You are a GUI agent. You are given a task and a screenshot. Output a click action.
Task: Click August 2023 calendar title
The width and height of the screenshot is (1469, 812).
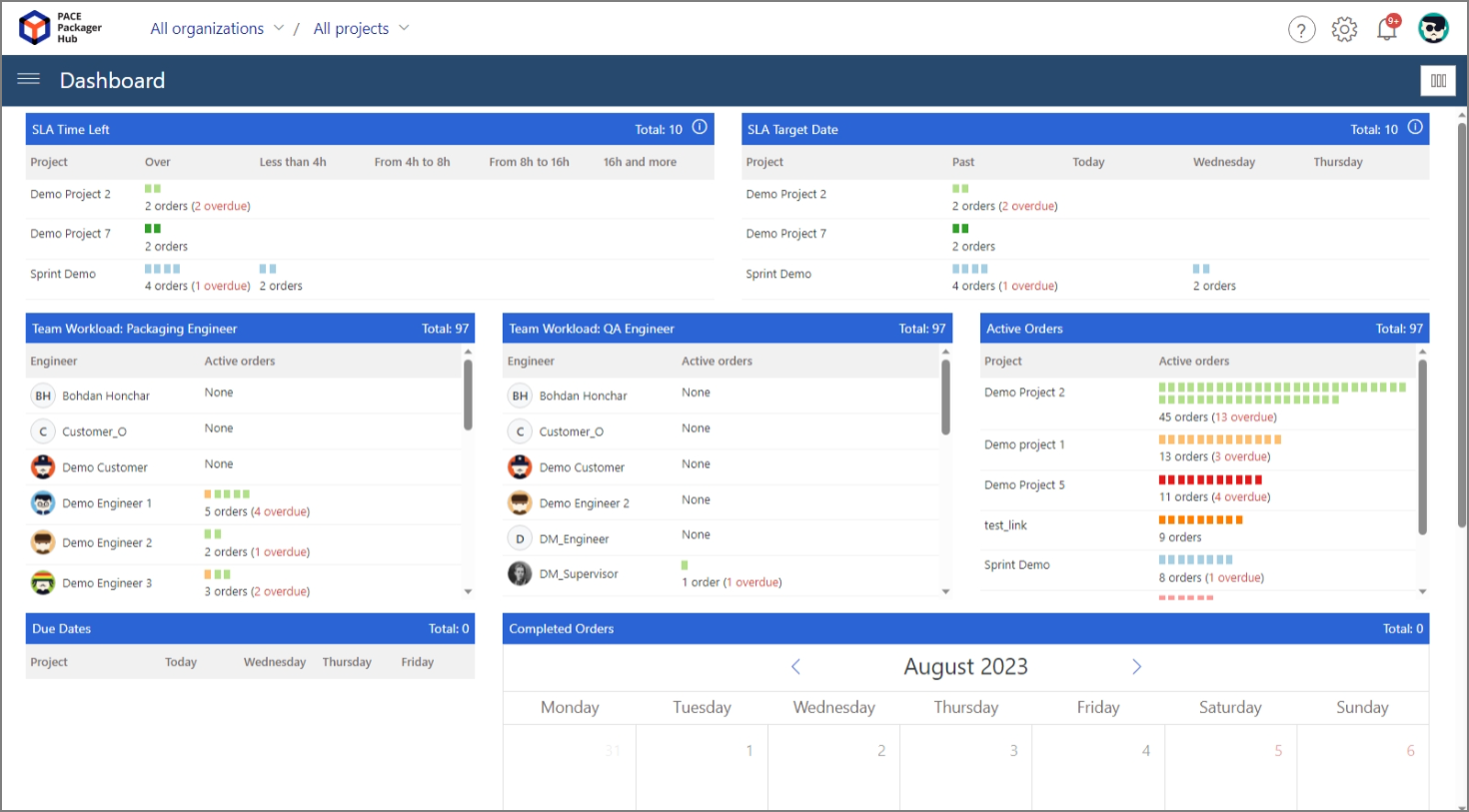(965, 666)
